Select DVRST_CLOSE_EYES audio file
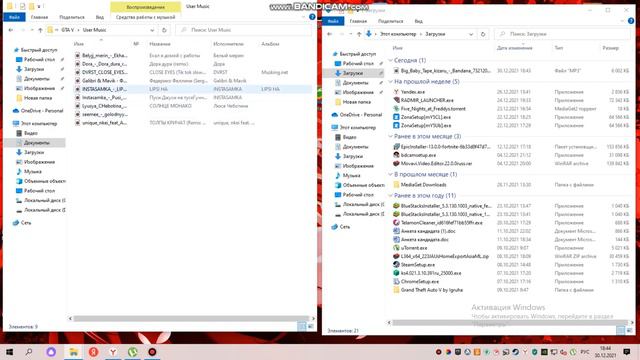 pyautogui.click(x=104, y=72)
